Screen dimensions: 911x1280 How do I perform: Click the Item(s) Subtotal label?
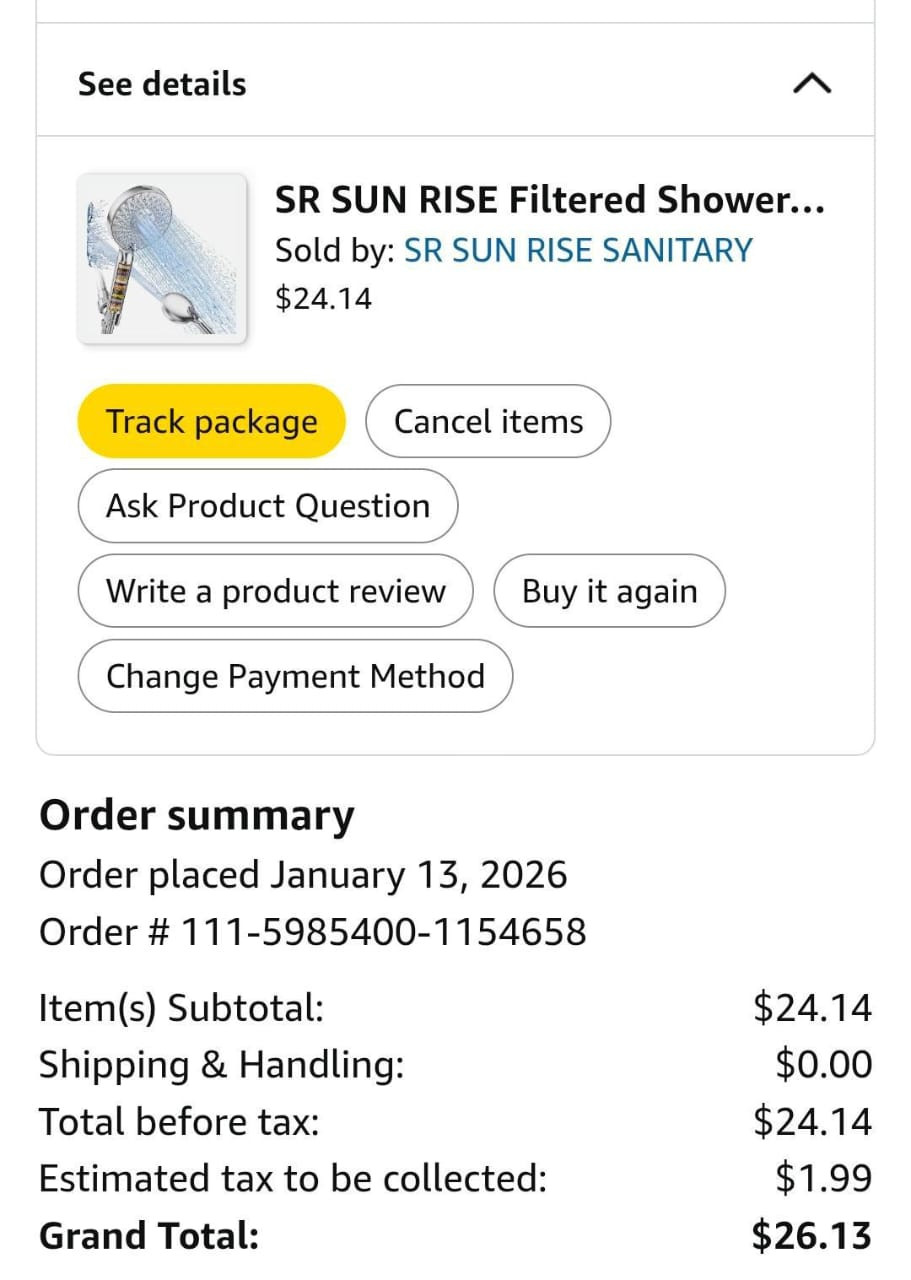(181, 1007)
